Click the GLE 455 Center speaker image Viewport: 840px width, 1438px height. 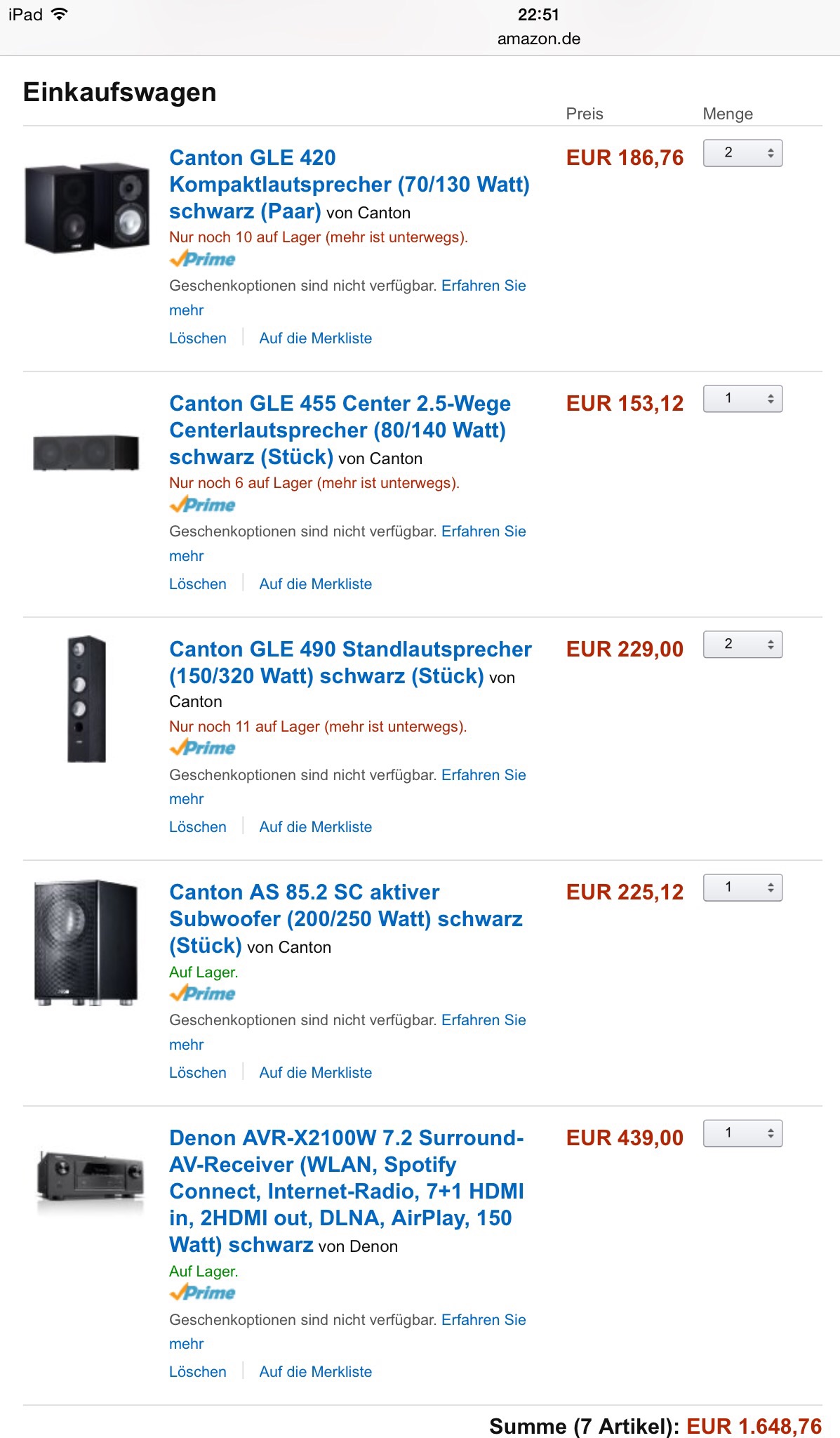[86, 452]
